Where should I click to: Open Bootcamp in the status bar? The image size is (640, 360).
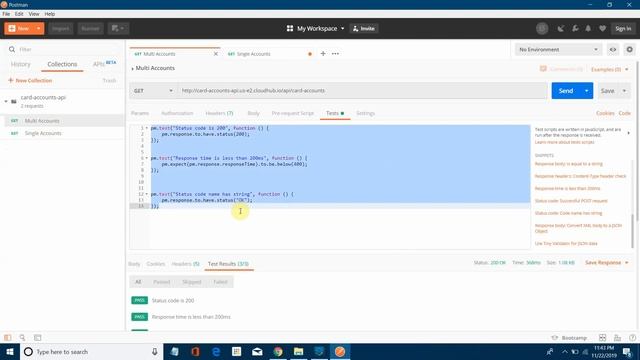569,338
